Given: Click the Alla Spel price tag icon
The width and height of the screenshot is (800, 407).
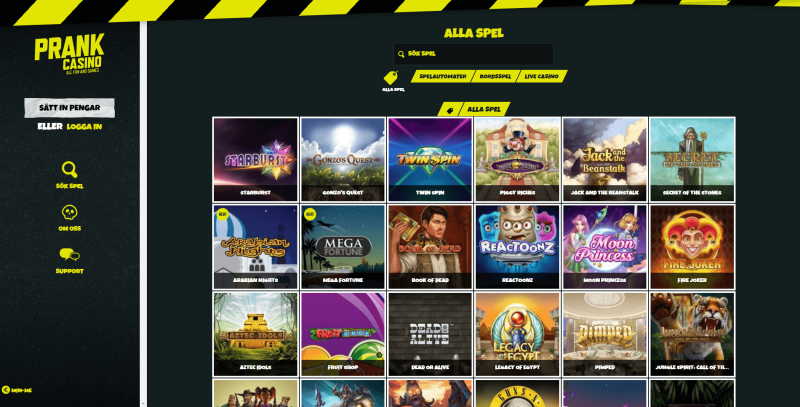Looking at the screenshot, I should (391, 78).
